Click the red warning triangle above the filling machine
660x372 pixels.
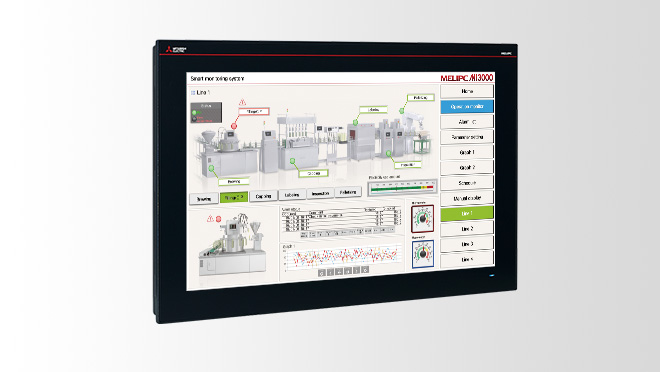point(242,102)
